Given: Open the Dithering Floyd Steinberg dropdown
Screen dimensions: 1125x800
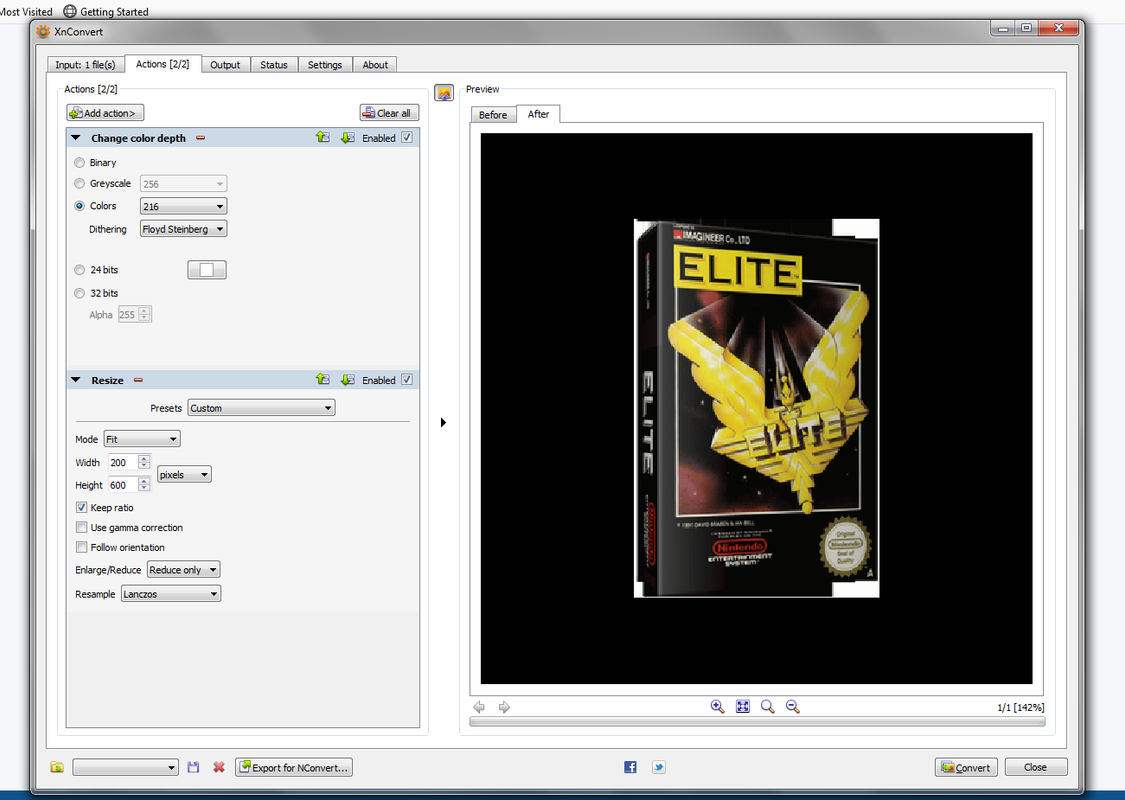Looking at the screenshot, I should (184, 229).
